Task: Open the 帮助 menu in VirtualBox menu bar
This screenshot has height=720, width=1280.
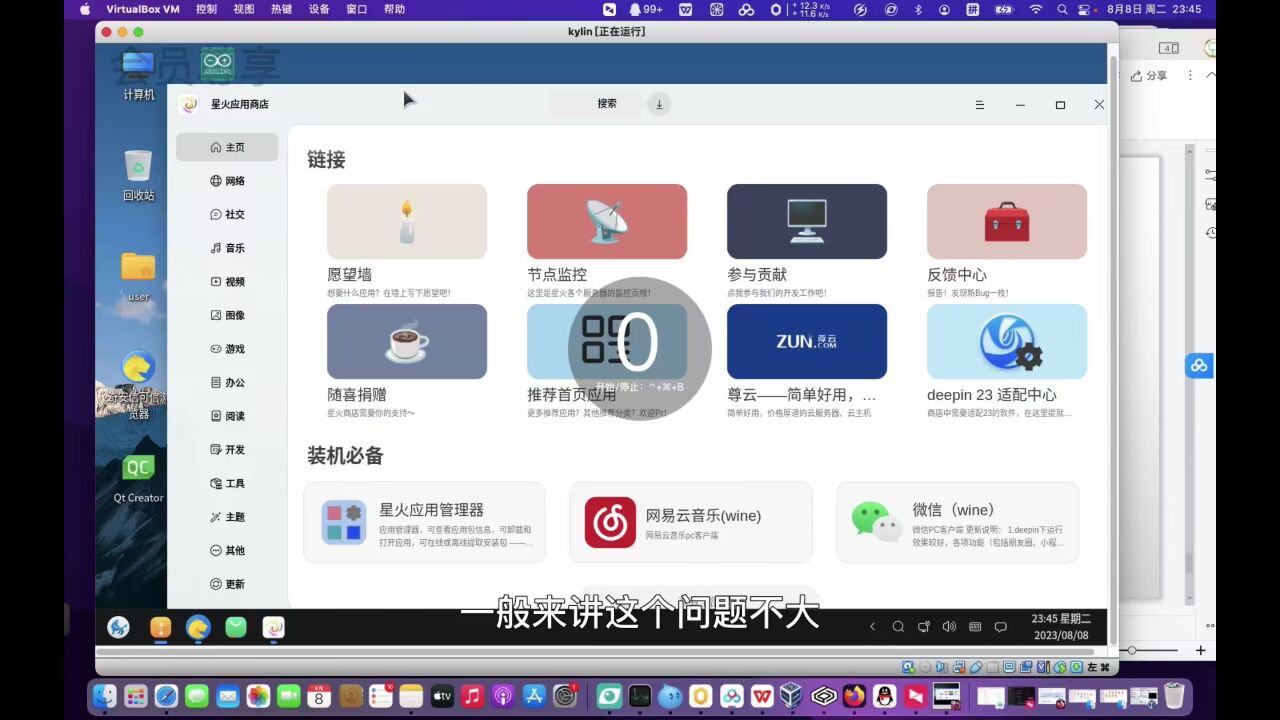Action: tap(395, 9)
